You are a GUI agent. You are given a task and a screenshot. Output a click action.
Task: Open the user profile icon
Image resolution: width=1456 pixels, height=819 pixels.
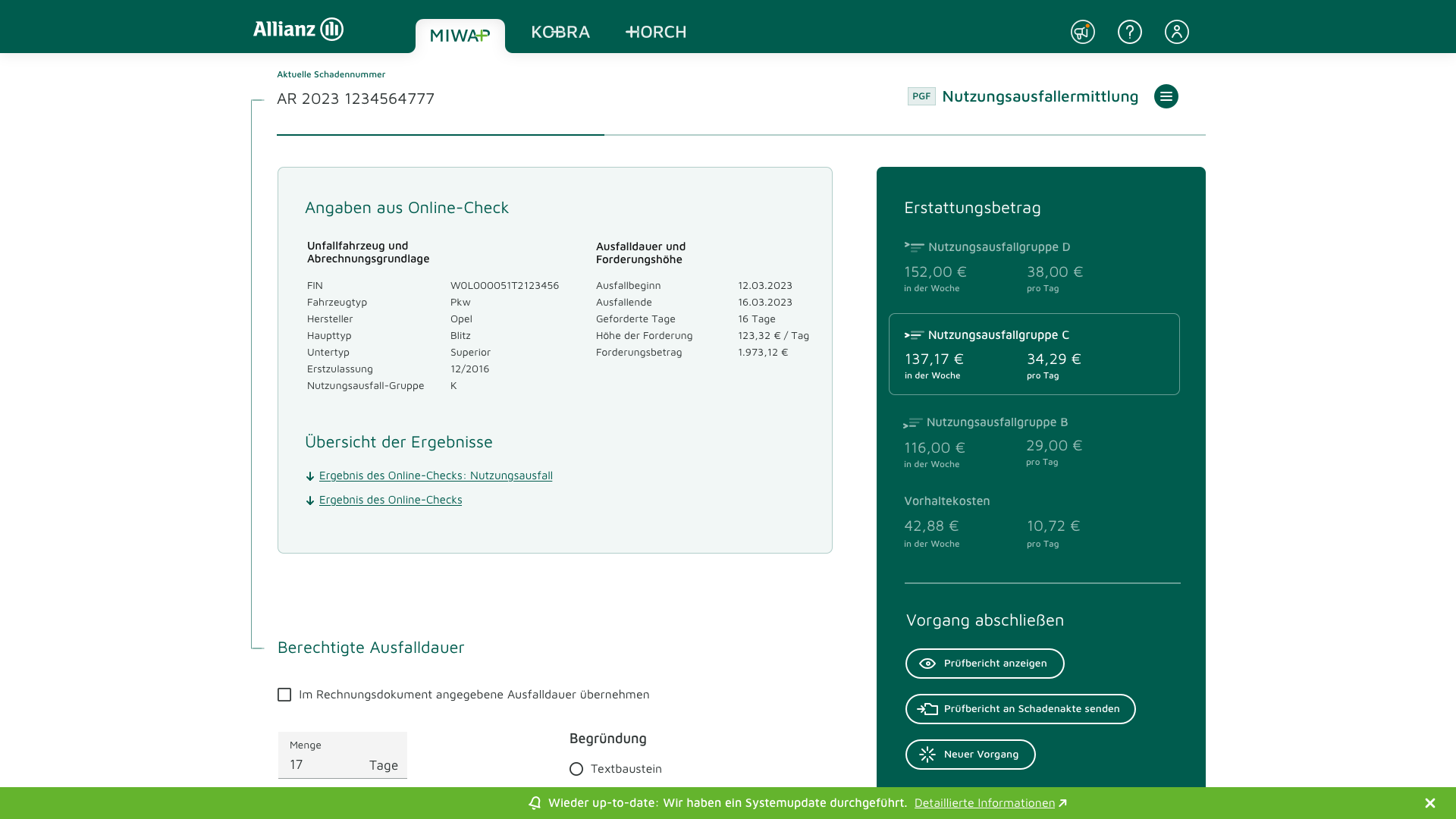click(1176, 32)
